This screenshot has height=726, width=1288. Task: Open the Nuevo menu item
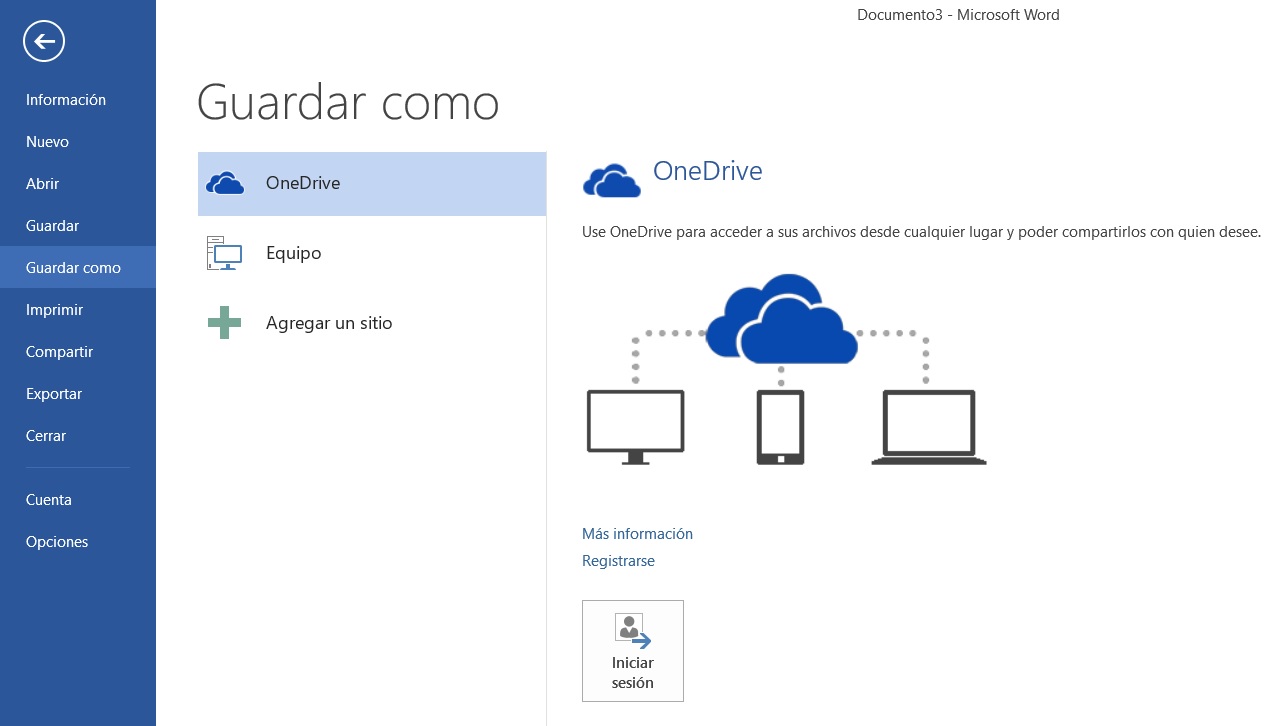[x=78, y=142]
